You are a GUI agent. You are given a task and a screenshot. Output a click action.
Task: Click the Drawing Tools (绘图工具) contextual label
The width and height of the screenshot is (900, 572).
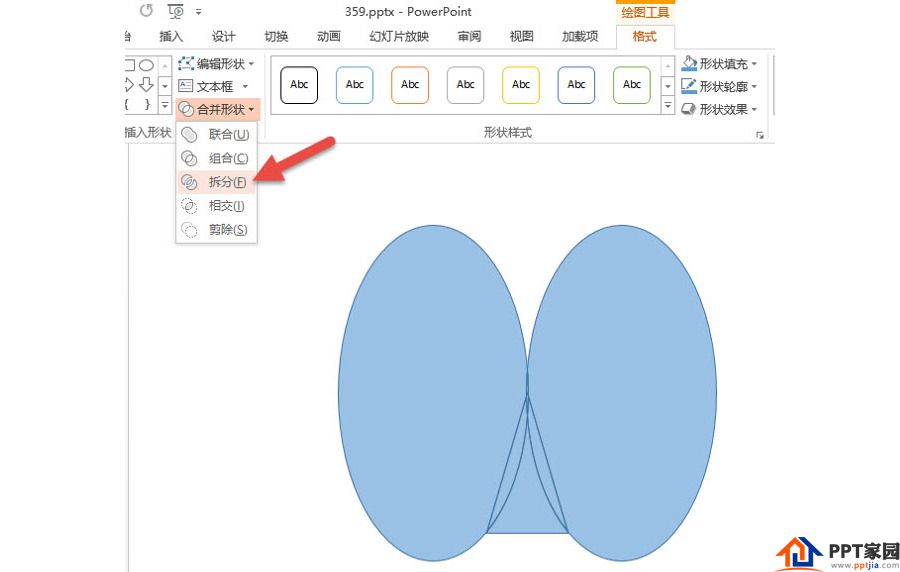click(x=645, y=12)
